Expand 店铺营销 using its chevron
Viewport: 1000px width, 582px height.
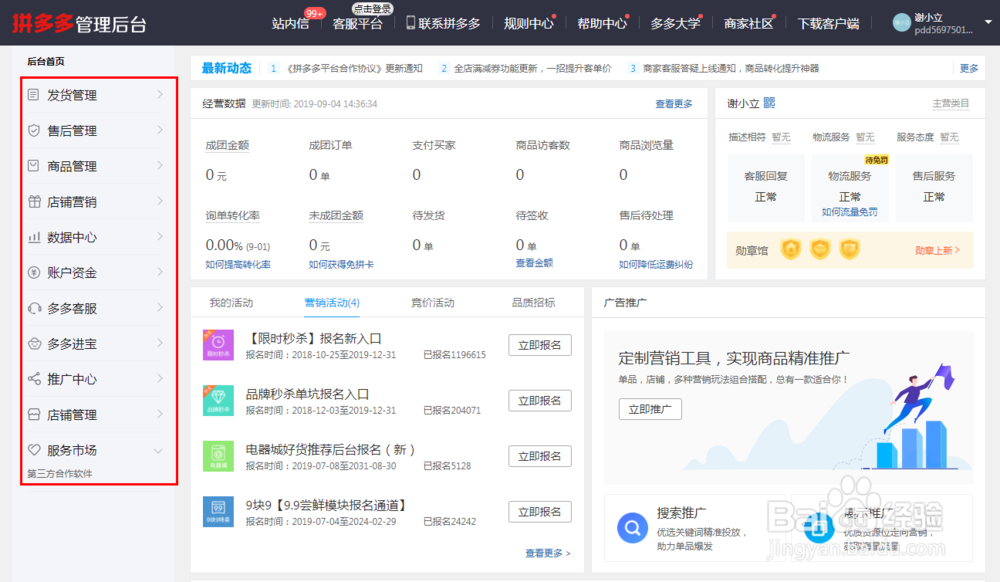(x=159, y=201)
